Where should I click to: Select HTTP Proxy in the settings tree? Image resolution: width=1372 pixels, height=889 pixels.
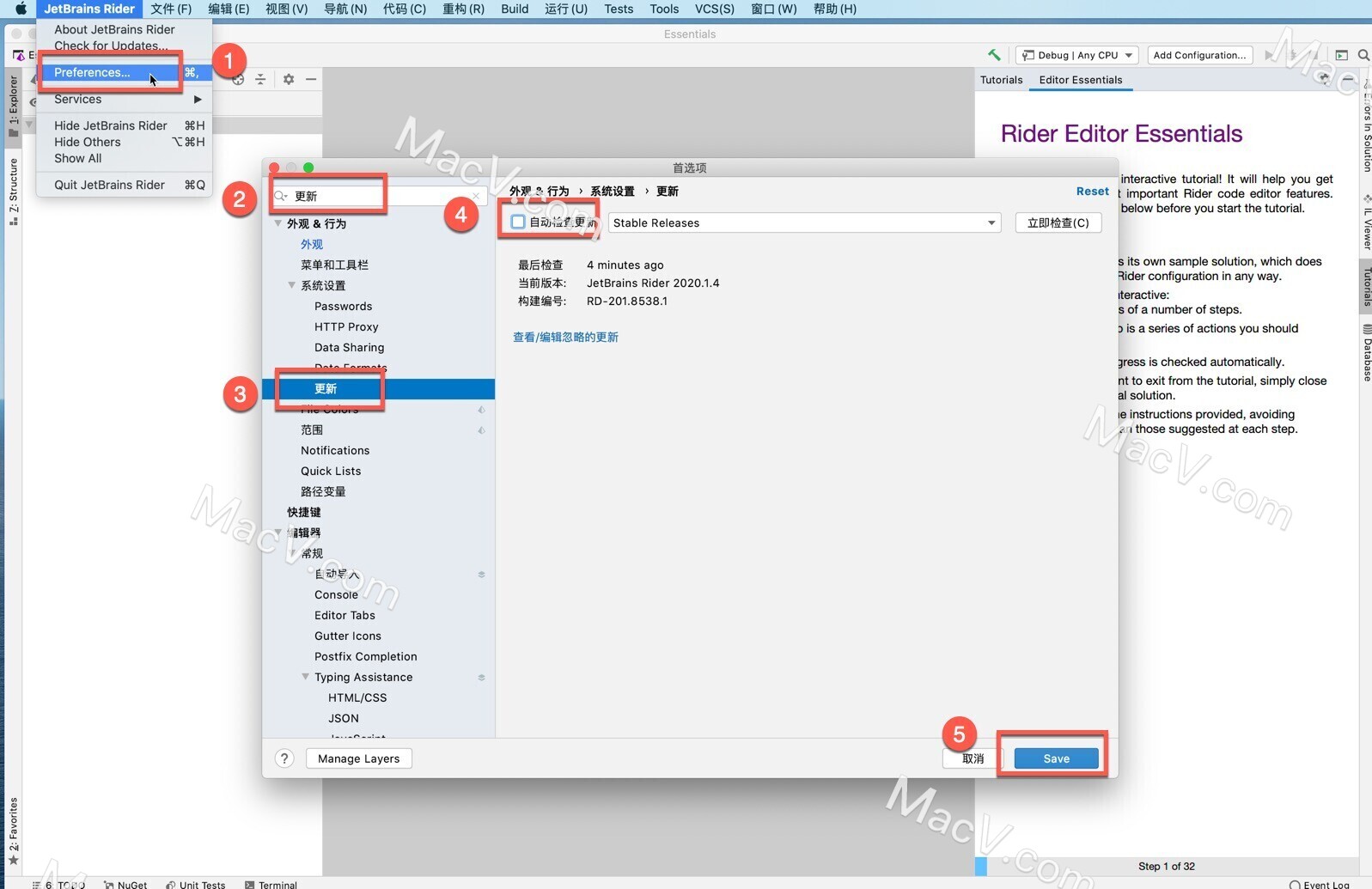[346, 326]
